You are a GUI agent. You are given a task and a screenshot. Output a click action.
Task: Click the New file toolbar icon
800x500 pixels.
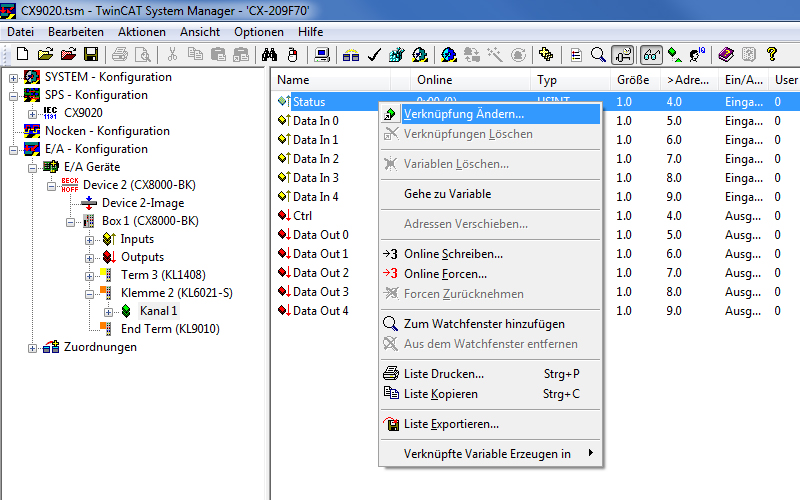click(22, 54)
